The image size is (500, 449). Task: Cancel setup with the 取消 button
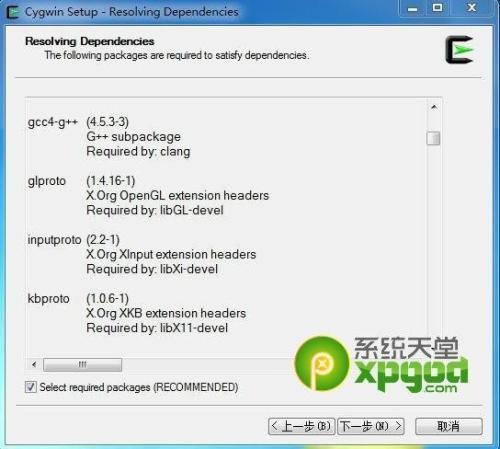[449, 426]
